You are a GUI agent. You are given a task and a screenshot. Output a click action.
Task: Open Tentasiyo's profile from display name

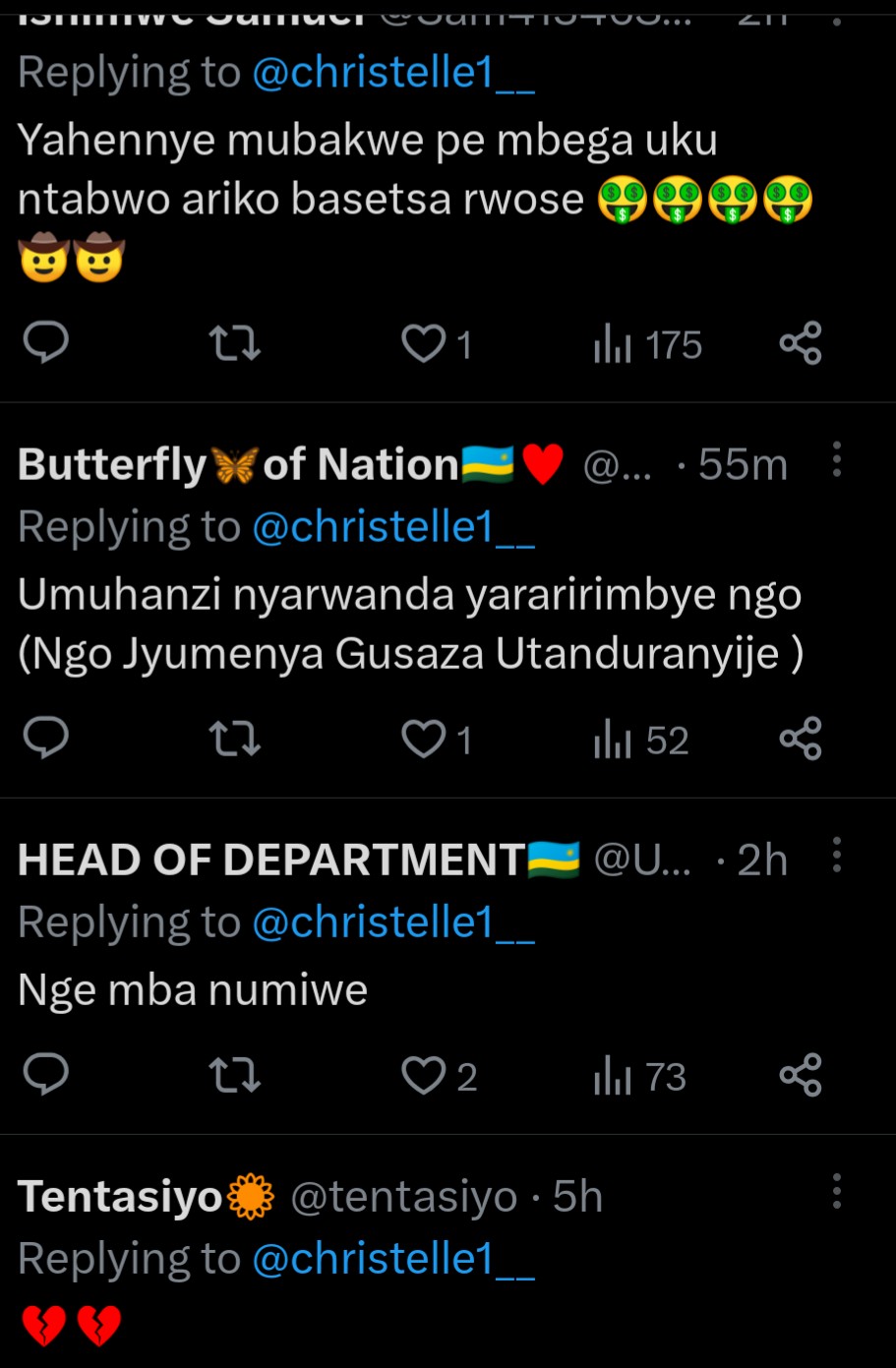point(120,1197)
